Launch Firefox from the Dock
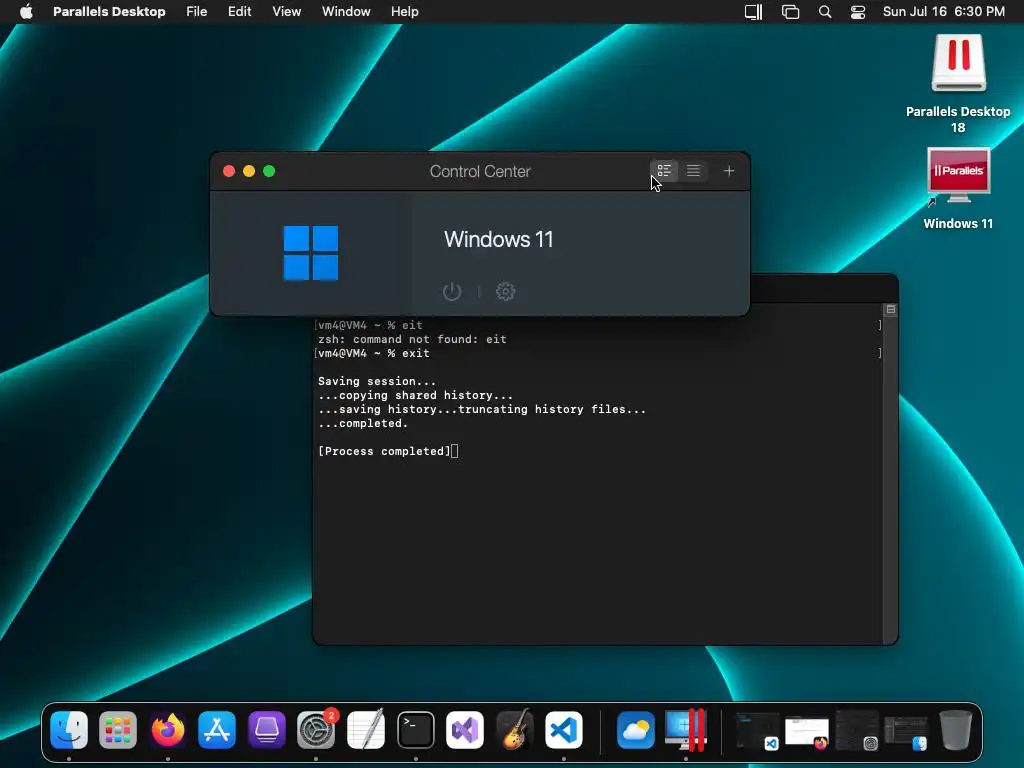Image resolution: width=1024 pixels, height=768 pixels. 168,729
